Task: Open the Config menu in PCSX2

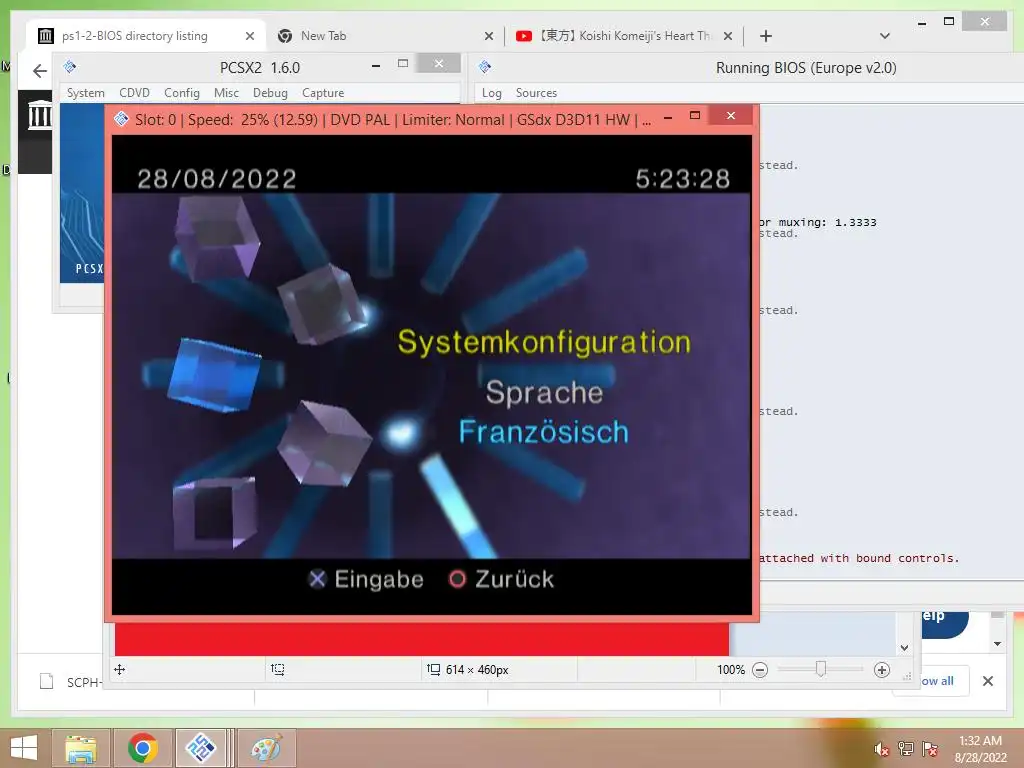Action: pos(182,93)
